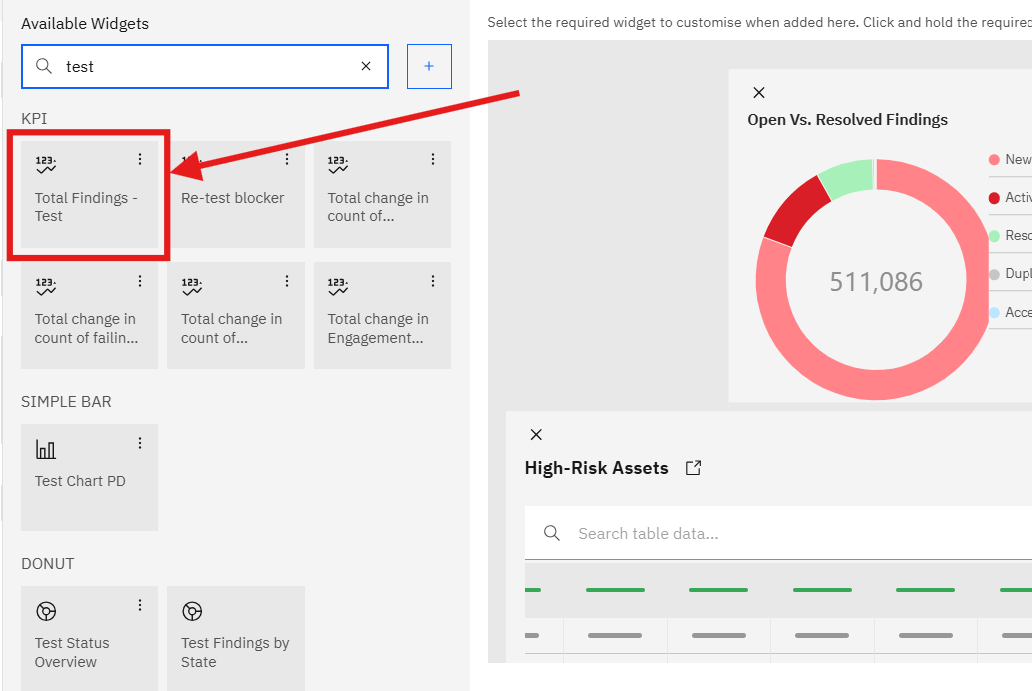
Task: Open options for top-row Total change in count of... widget
Action: pyautogui.click(x=433, y=159)
